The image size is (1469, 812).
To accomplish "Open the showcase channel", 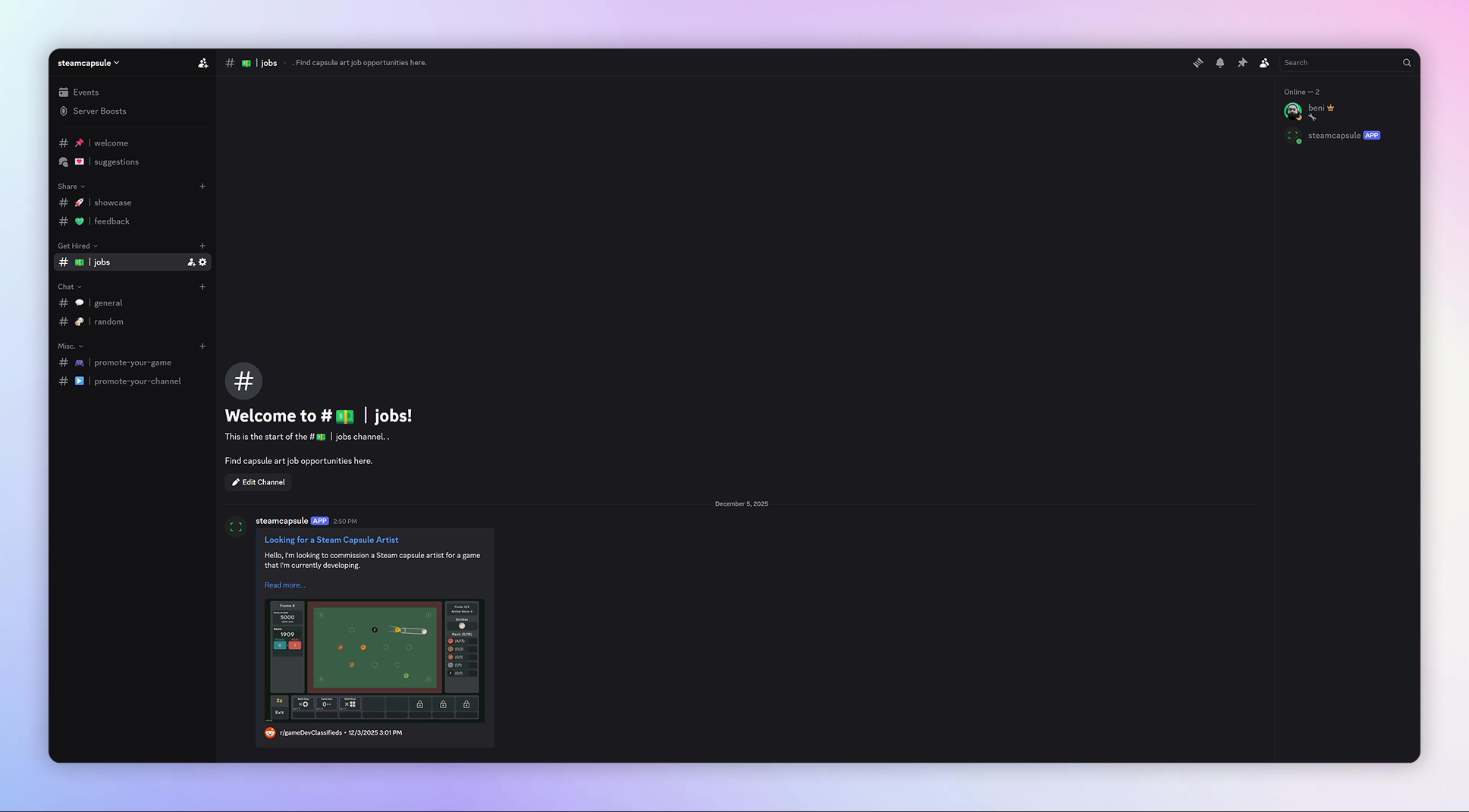I will 112,202.
